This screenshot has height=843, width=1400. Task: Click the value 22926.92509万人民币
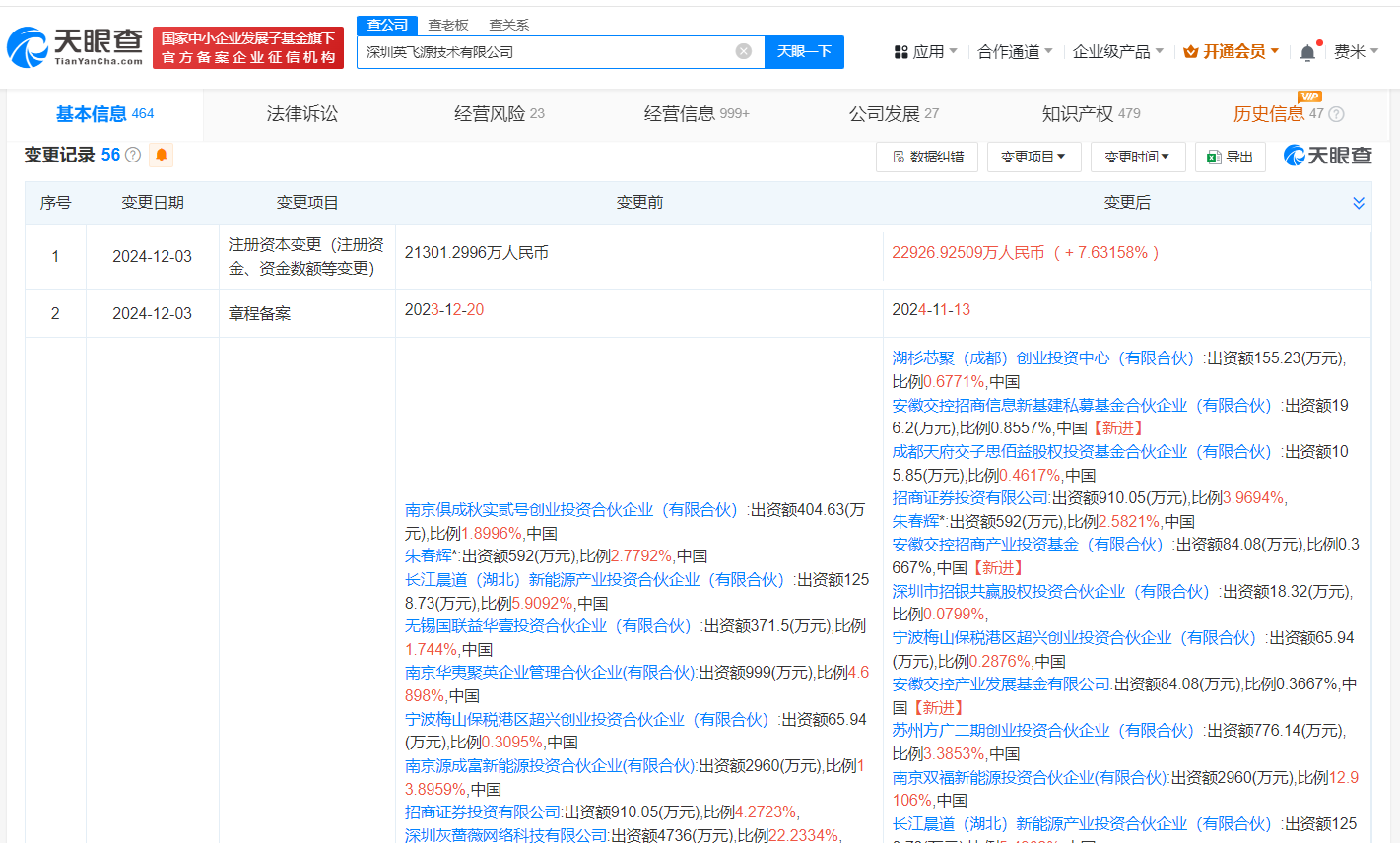[x=968, y=253]
